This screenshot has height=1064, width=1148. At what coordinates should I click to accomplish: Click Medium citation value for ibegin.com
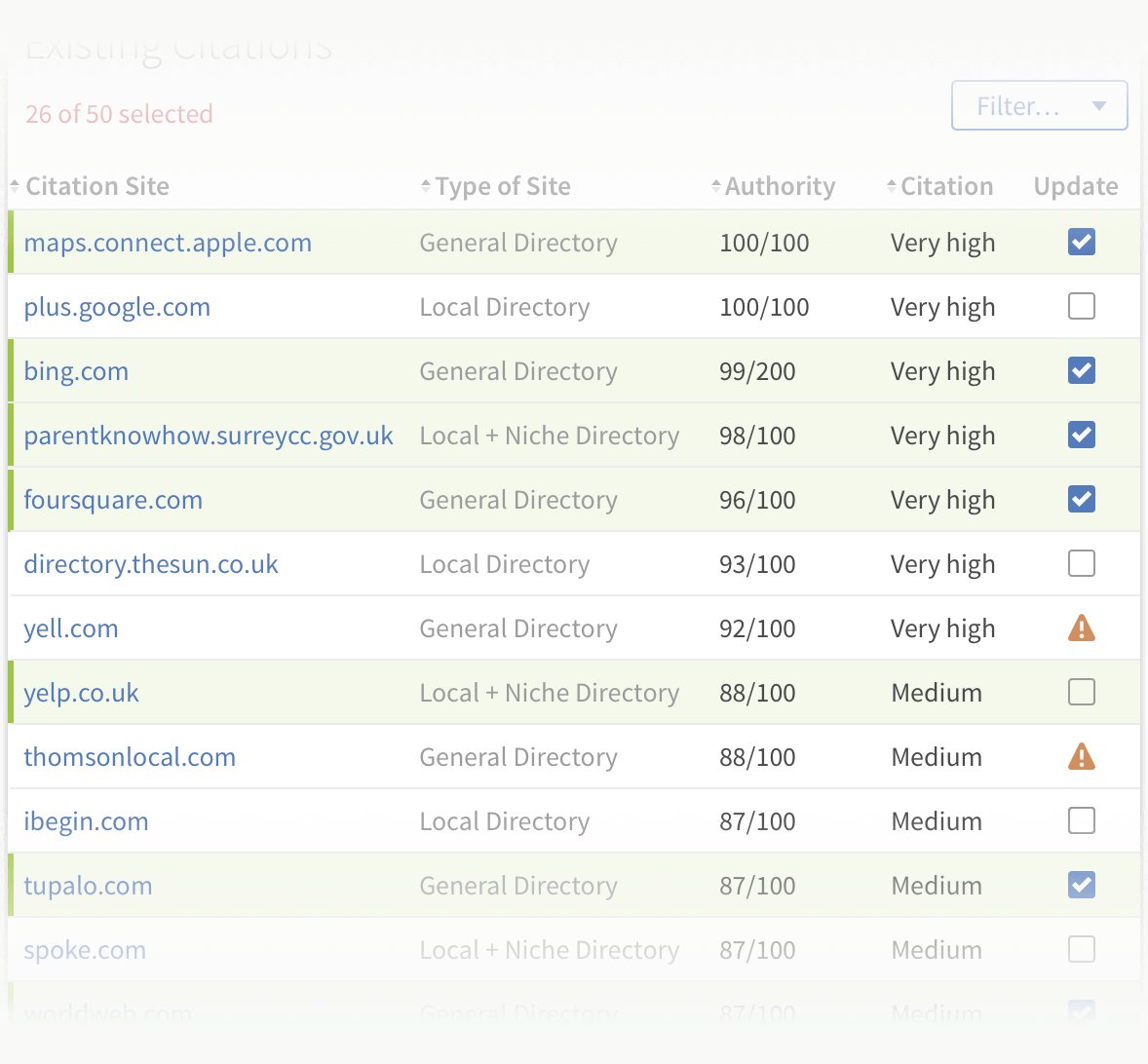[x=937, y=821]
